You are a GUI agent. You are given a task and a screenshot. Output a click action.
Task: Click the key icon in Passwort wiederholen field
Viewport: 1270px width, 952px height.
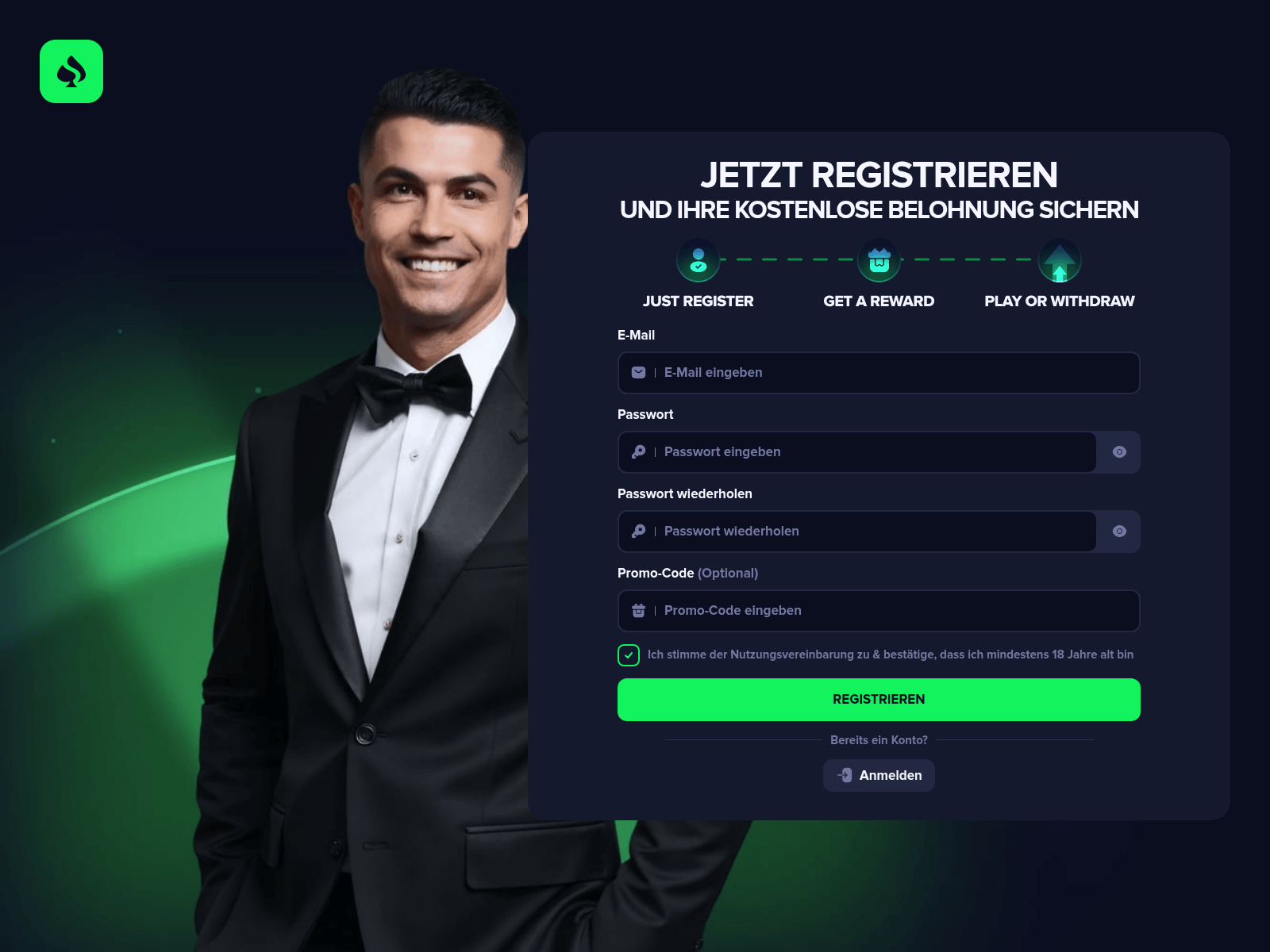[638, 531]
